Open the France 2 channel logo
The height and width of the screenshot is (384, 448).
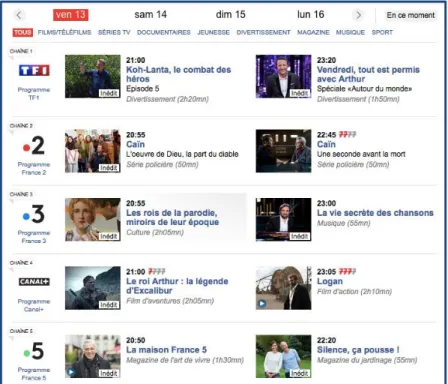(34, 146)
